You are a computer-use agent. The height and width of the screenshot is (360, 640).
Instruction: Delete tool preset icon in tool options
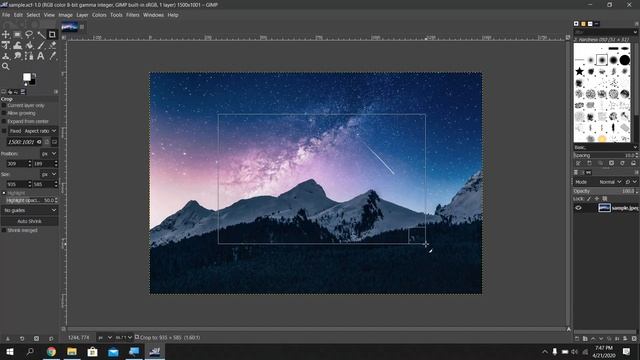[x=36, y=338]
